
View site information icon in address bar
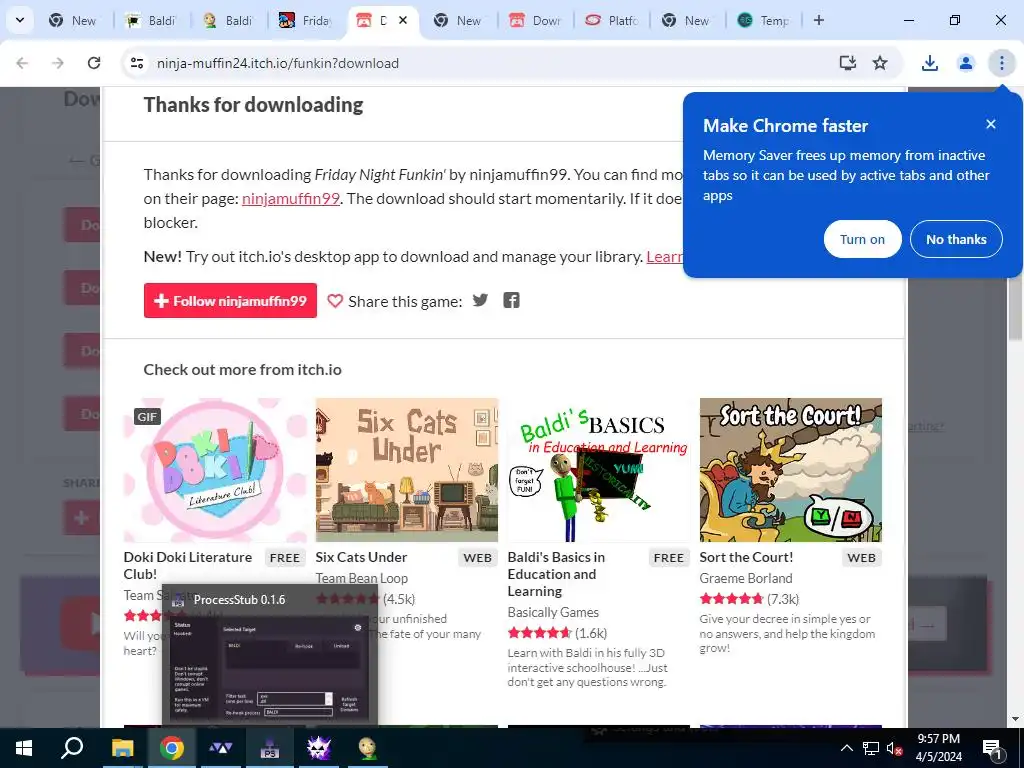click(137, 63)
